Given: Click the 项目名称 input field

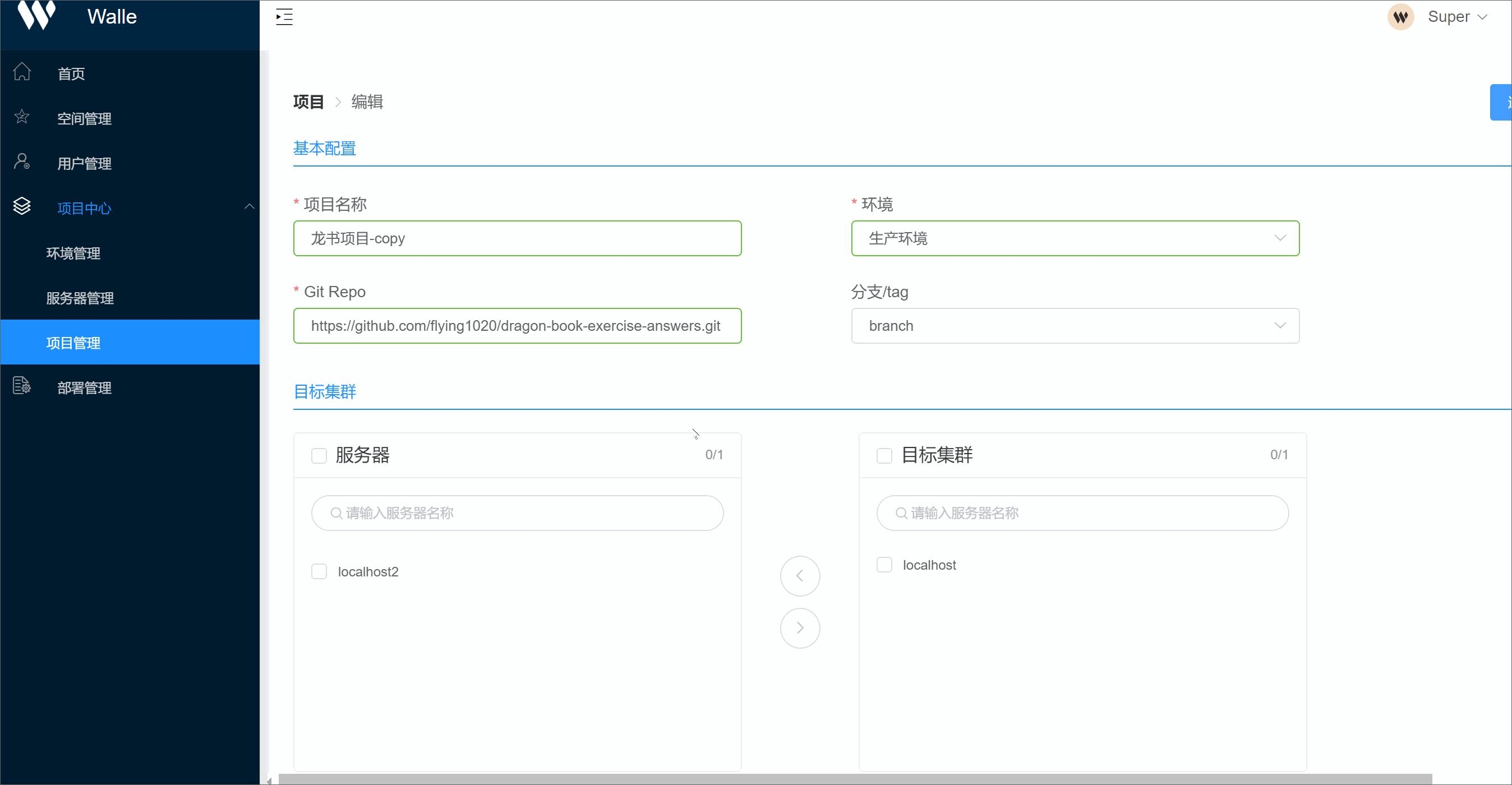Looking at the screenshot, I should [x=517, y=238].
